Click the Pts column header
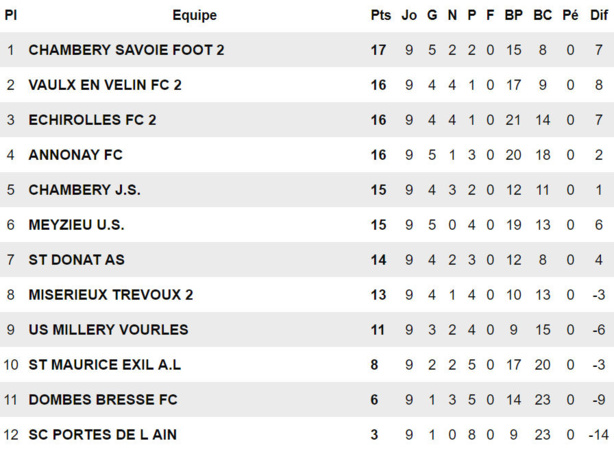 coord(380,15)
